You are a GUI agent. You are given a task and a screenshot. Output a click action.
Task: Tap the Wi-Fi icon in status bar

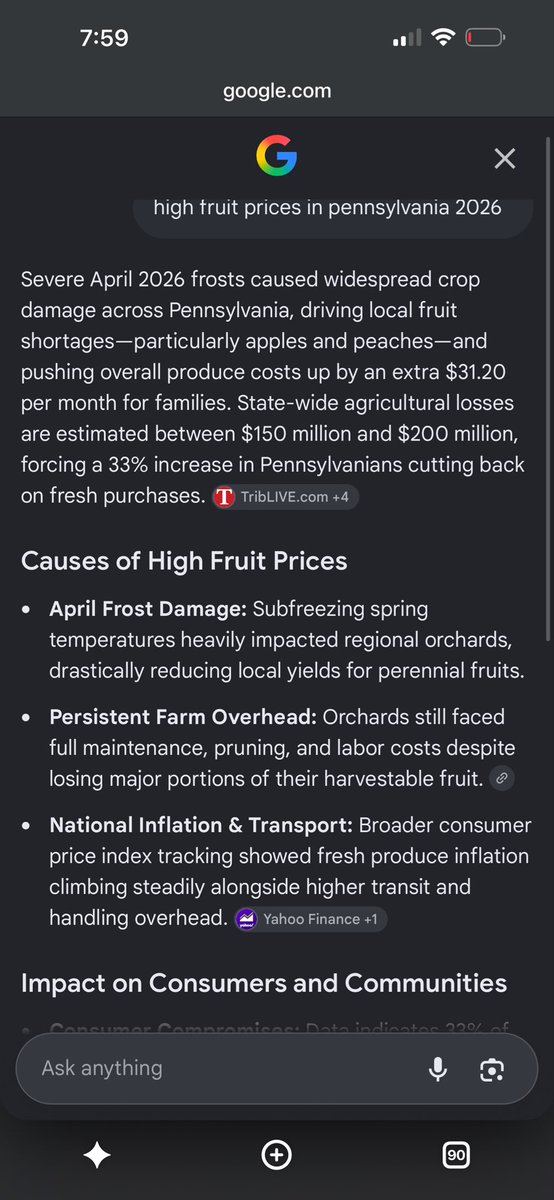point(442,38)
